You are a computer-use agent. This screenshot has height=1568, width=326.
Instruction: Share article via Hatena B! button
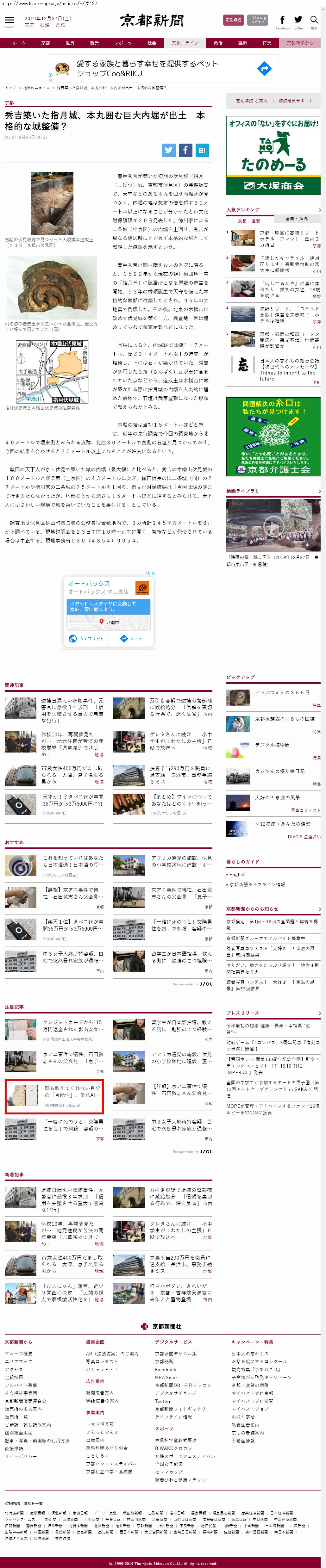coord(202,150)
